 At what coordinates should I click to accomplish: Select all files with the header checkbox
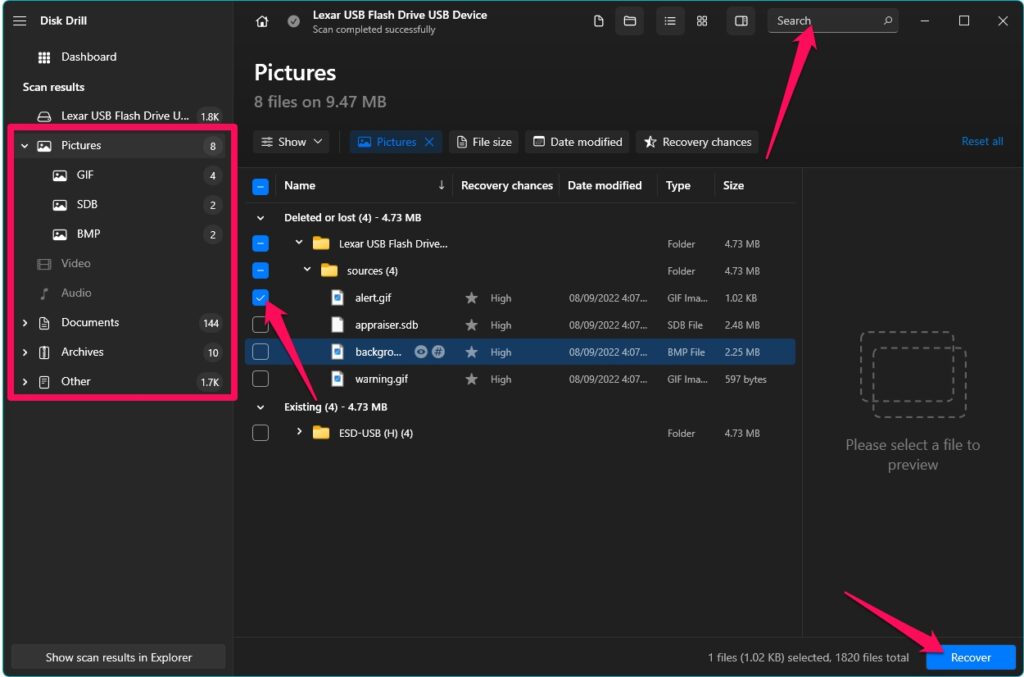pos(261,185)
